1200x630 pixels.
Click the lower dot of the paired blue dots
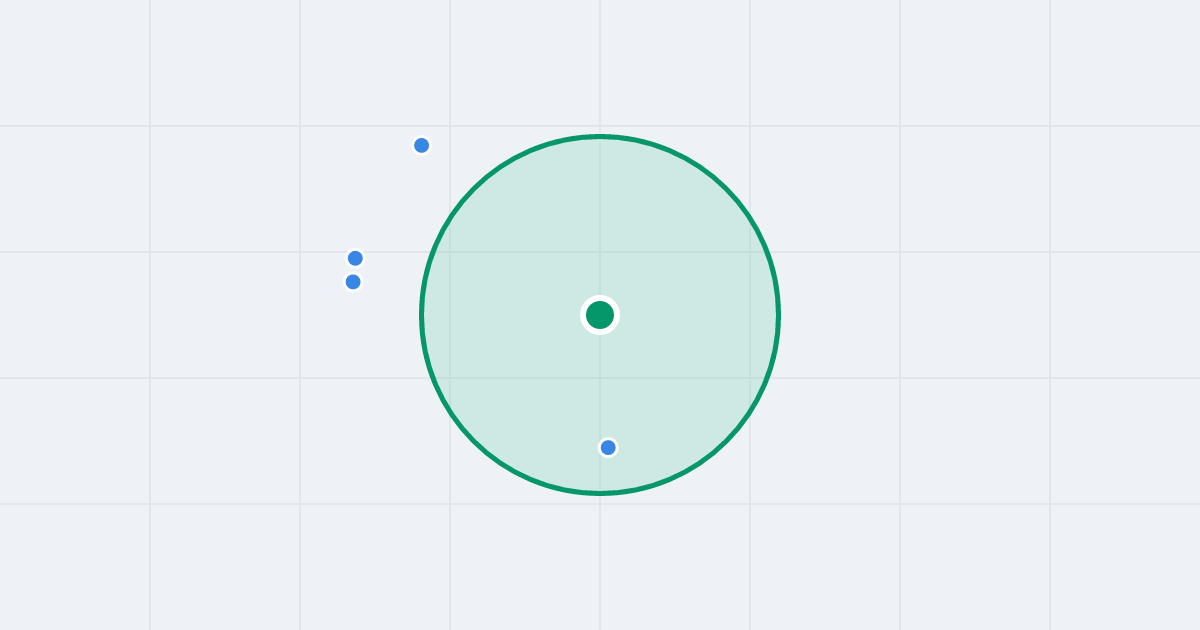click(353, 282)
